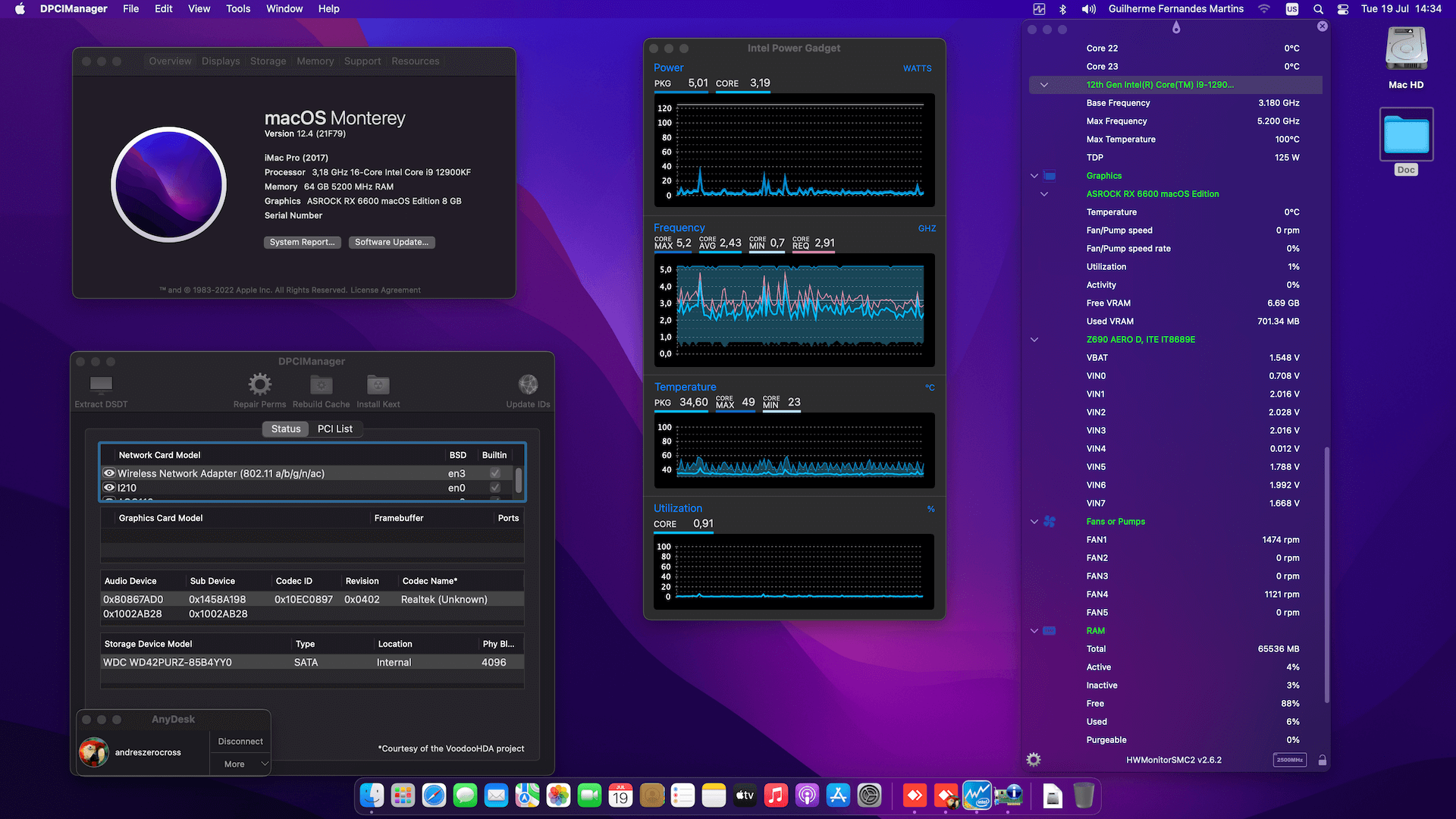1456x819 pixels.
Task: Open the Storage tab in About This Mac
Action: (x=268, y=61)
